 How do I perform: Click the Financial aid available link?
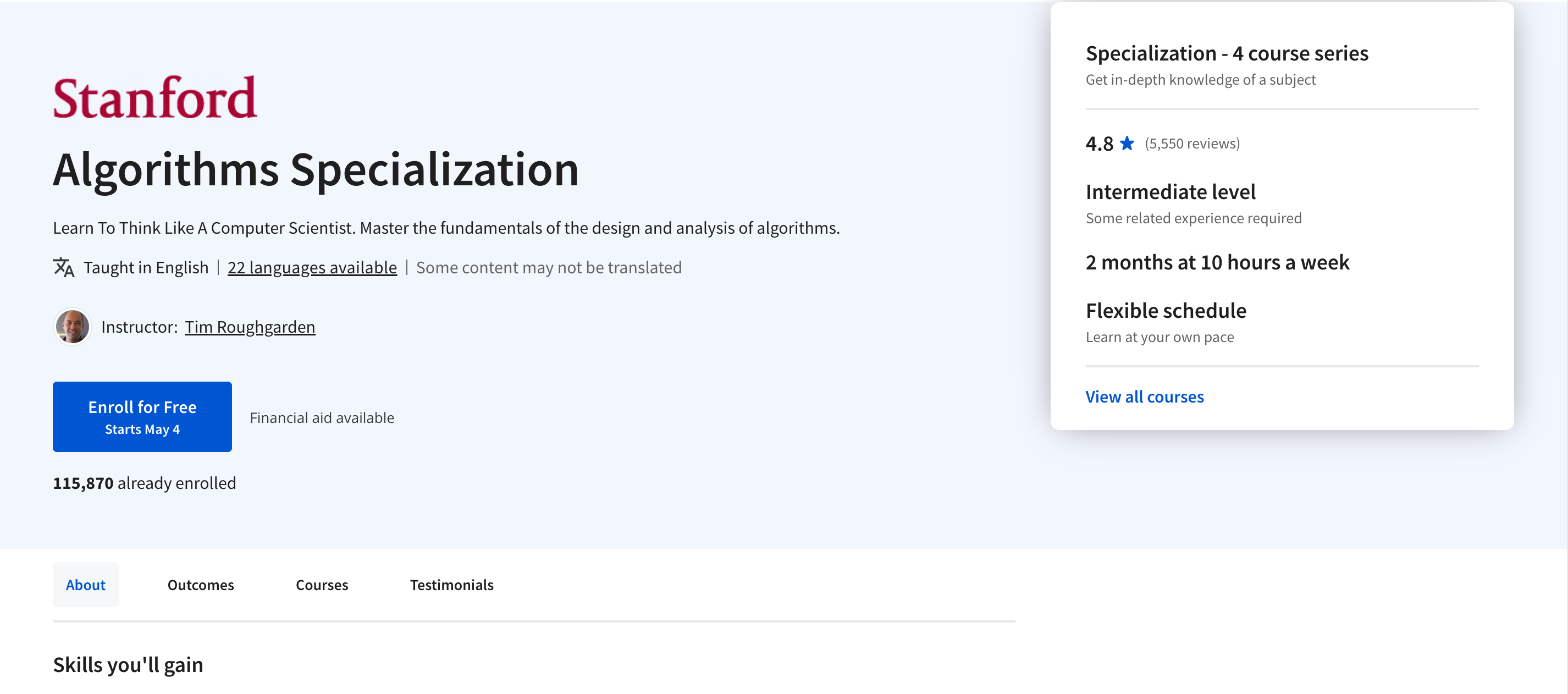(x=322, y=417)
